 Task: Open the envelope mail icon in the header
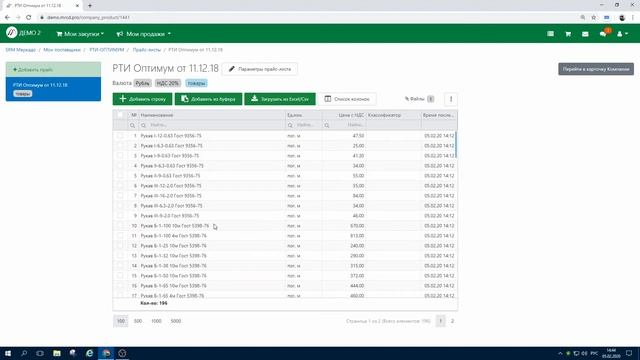pos(585,34)
